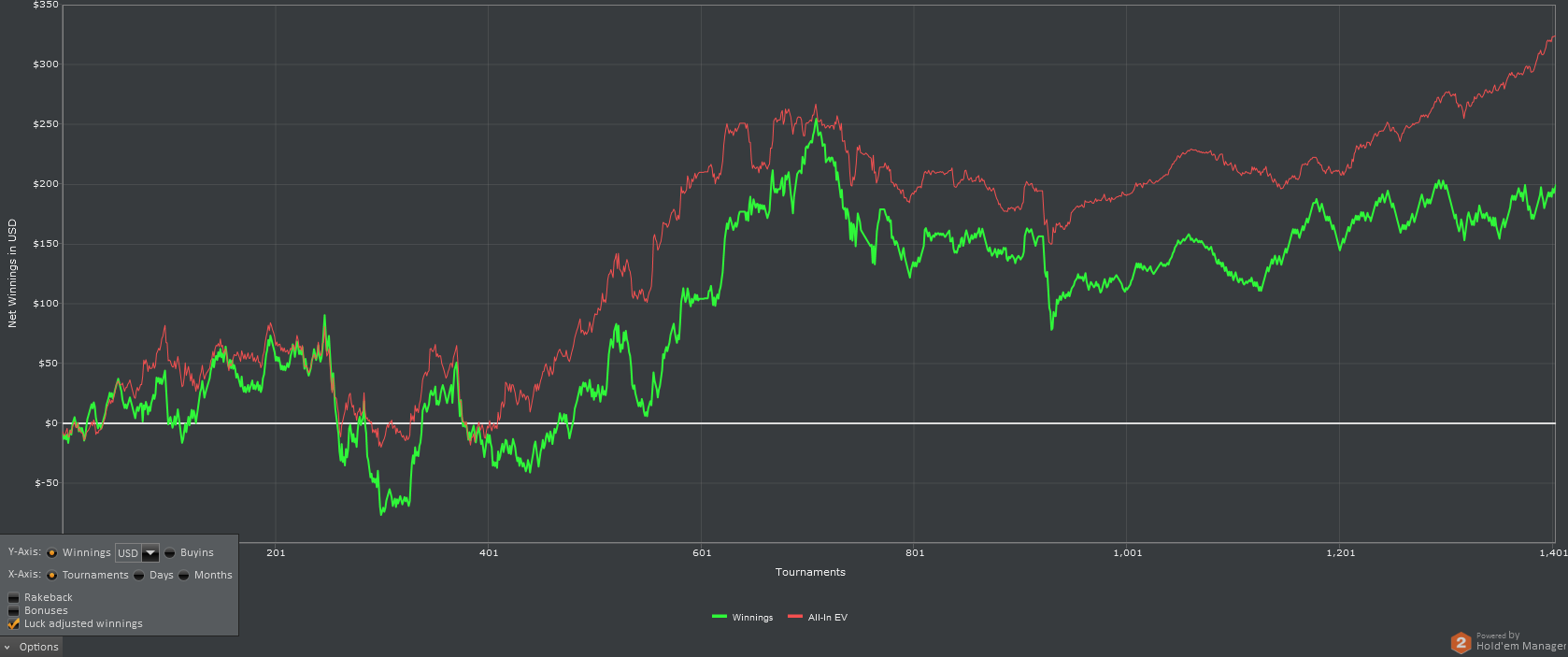Image resolution: width=1568 pixels, height=657 pixels.
Task: Click the Winnings legend label
Action: pyautogui.click(x=753, y=618)
